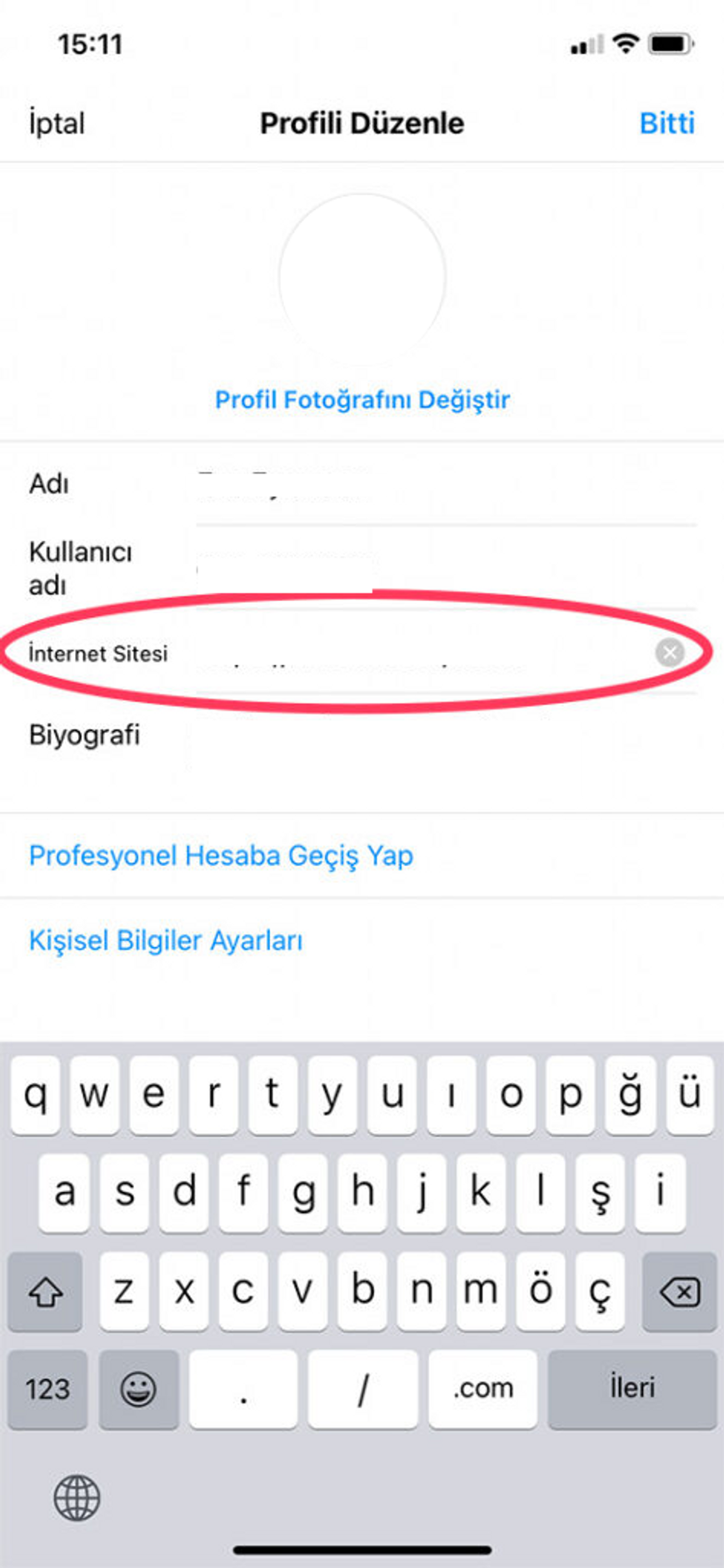Viewport: 724px width, 1568px height.
Task: Tap the İleri key on the keyboard
Action: 632,1389
